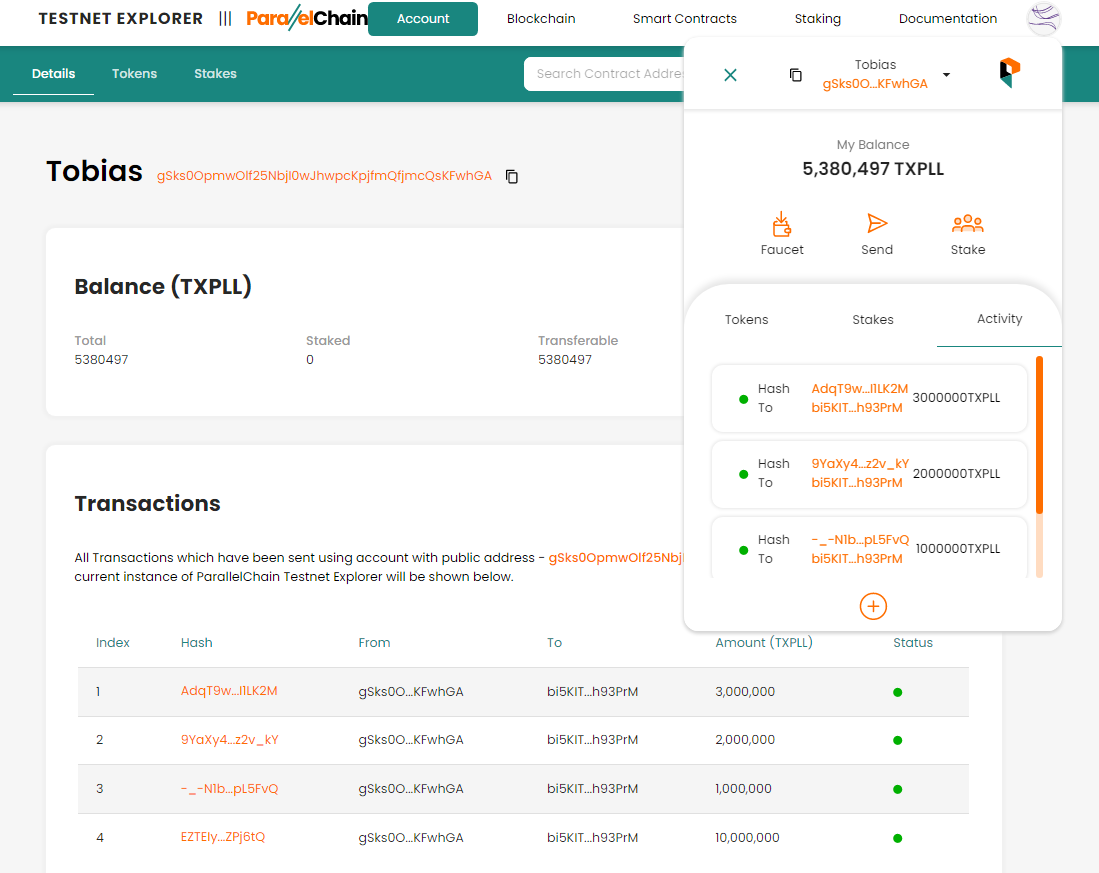Open hash 9YaXy4...z2v_kY in activity list
This screenshot has width=1099, height=873.
coord(860,464)
